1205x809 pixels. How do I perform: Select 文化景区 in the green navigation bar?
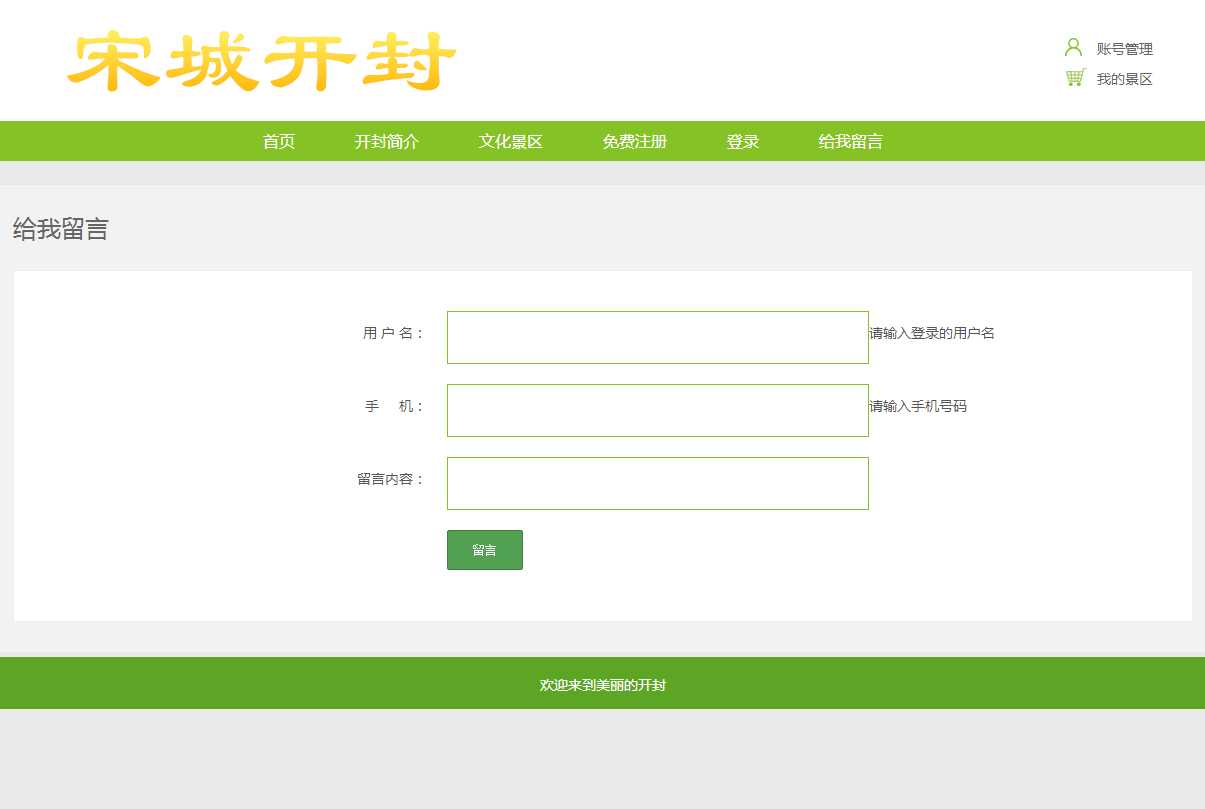point(510,141)
